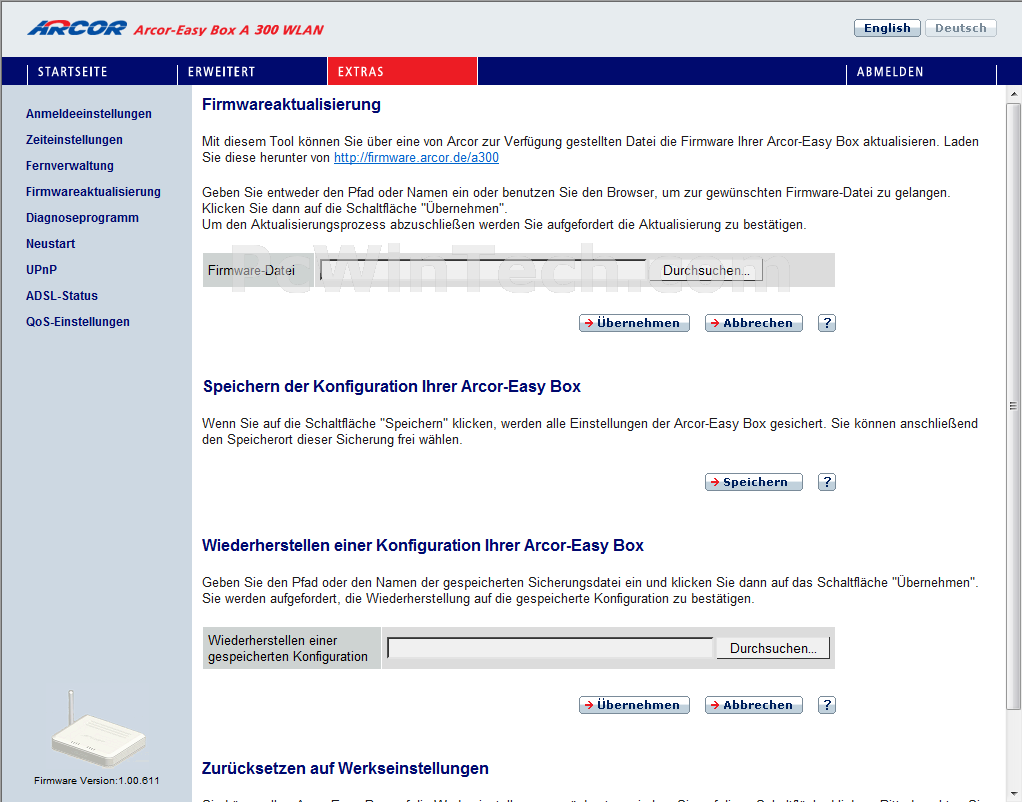Switch language to Deutsch
The width and height of the screenshot is (1022, 802).
tap(961, 28)
